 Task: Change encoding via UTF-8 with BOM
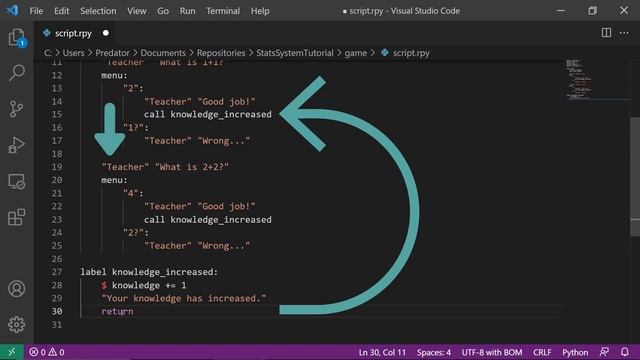click(492, 352)
